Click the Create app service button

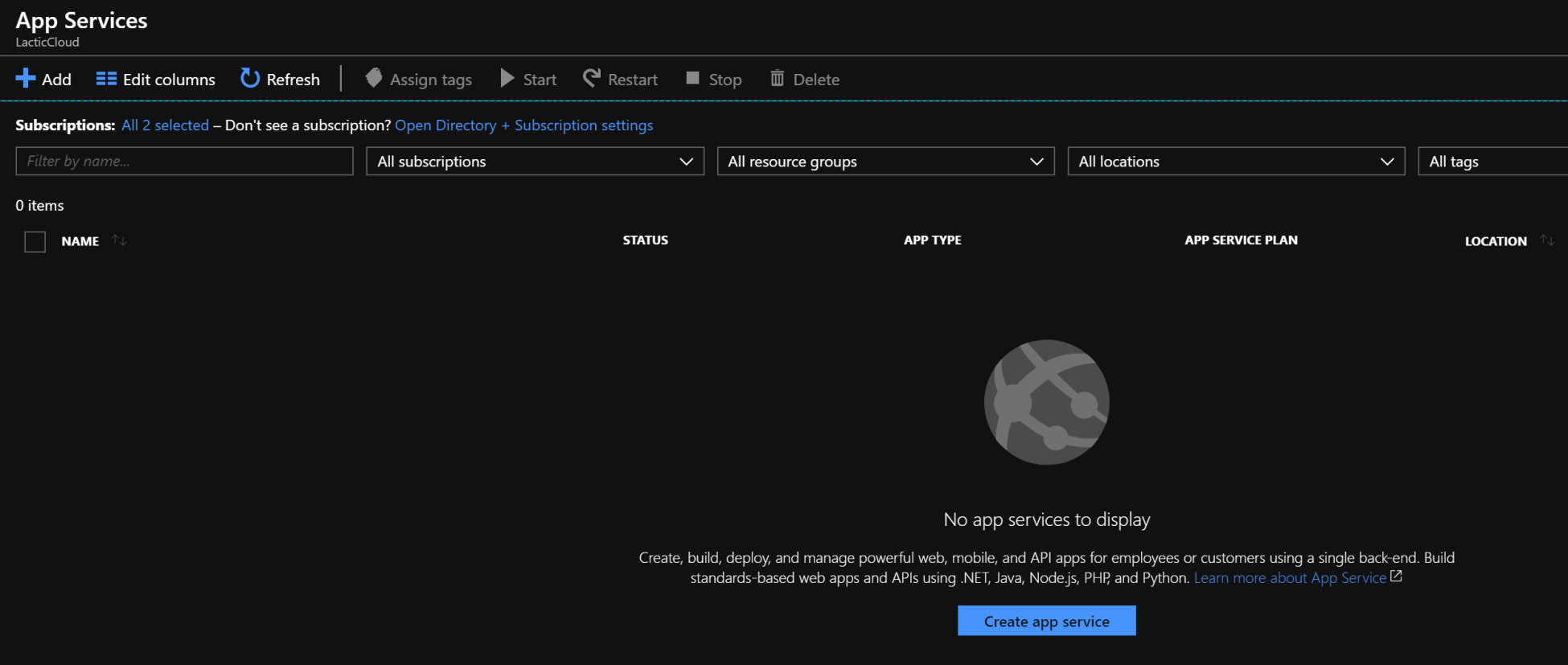click(1047, 621)
